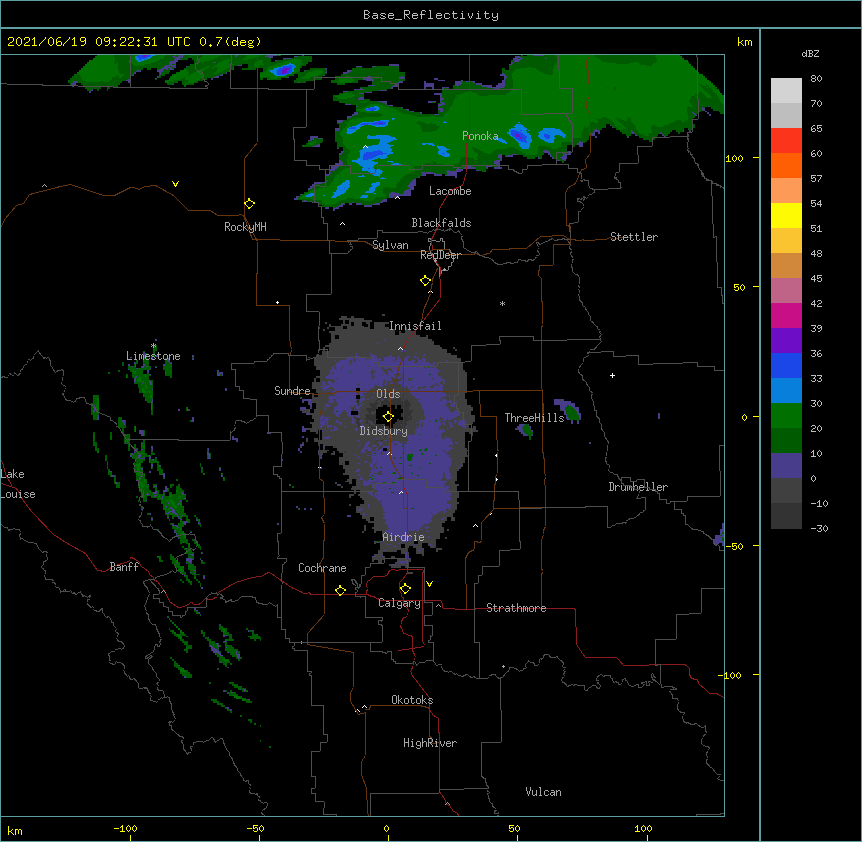Click the ThreeHills town label

[534, 418]
